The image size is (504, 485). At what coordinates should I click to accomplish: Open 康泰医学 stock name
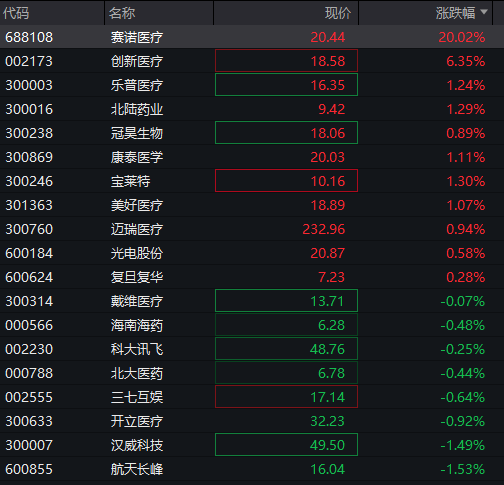click(x=137, y=157)
